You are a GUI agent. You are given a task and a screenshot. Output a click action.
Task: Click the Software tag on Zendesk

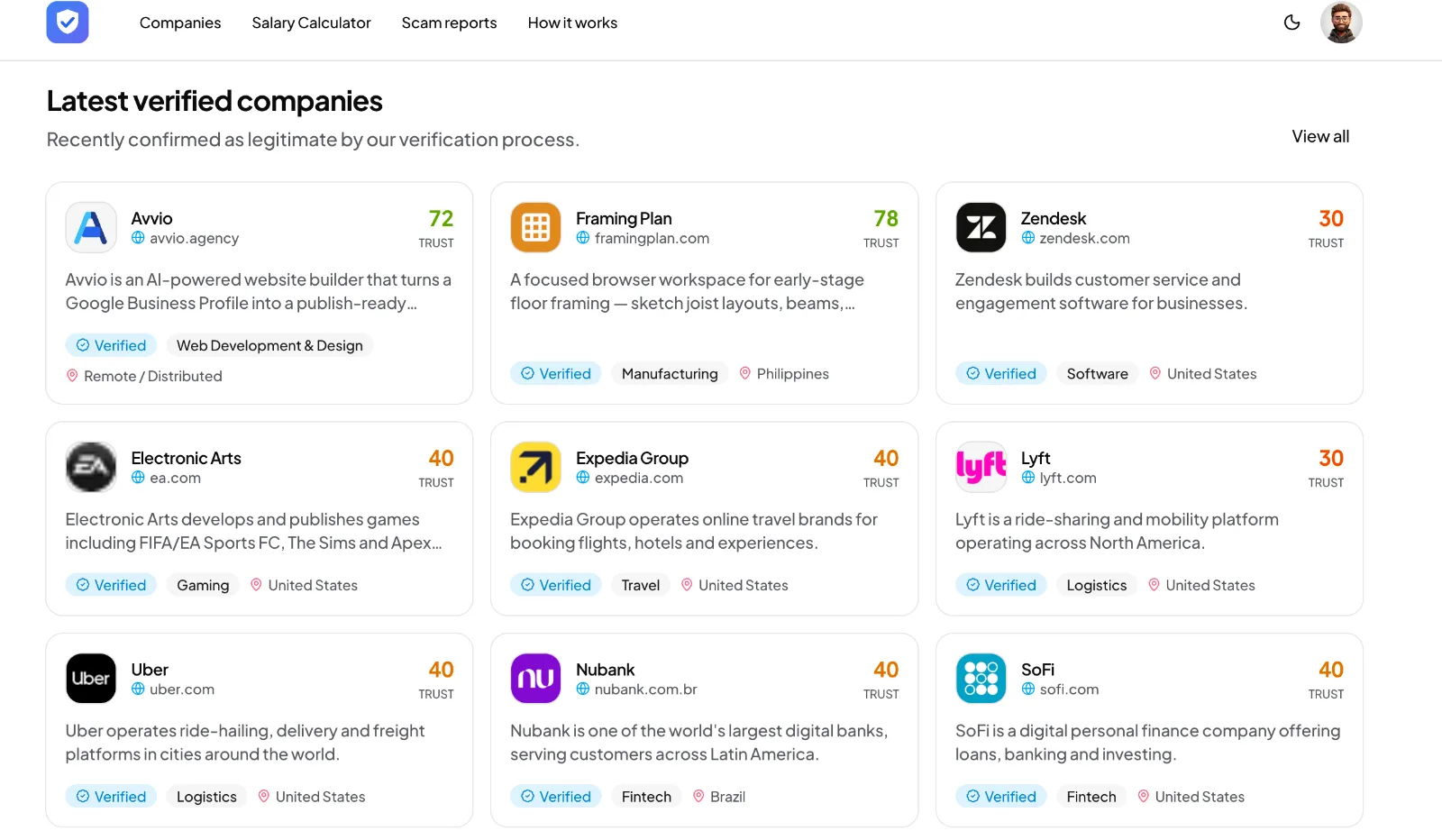pos(1097,373)
